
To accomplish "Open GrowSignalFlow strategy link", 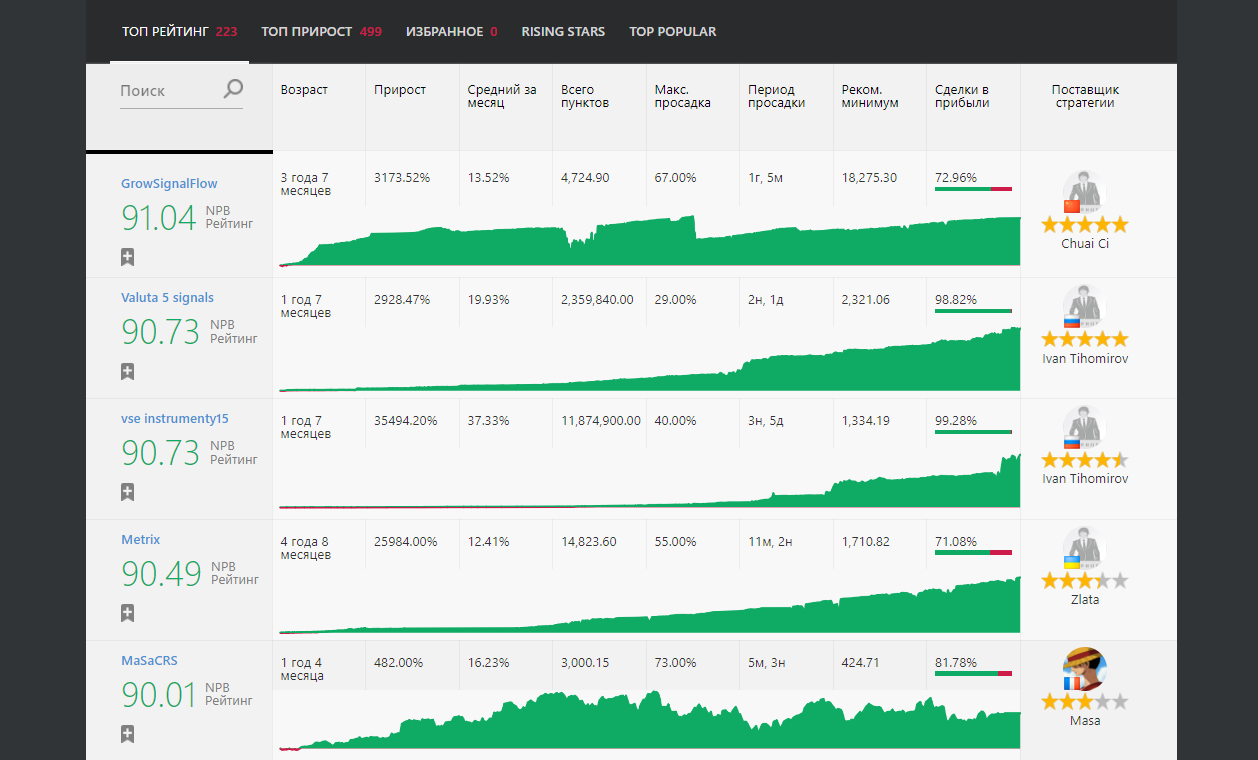I will coord(169,184).
